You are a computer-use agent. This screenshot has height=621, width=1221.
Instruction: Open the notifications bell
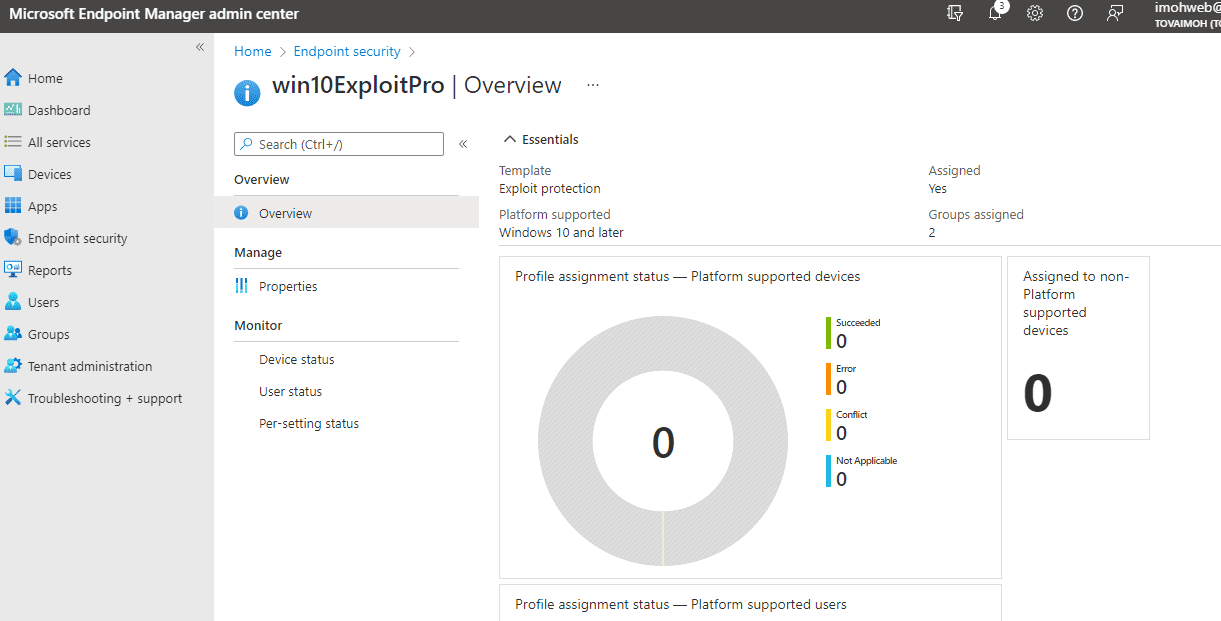(995, 13)
